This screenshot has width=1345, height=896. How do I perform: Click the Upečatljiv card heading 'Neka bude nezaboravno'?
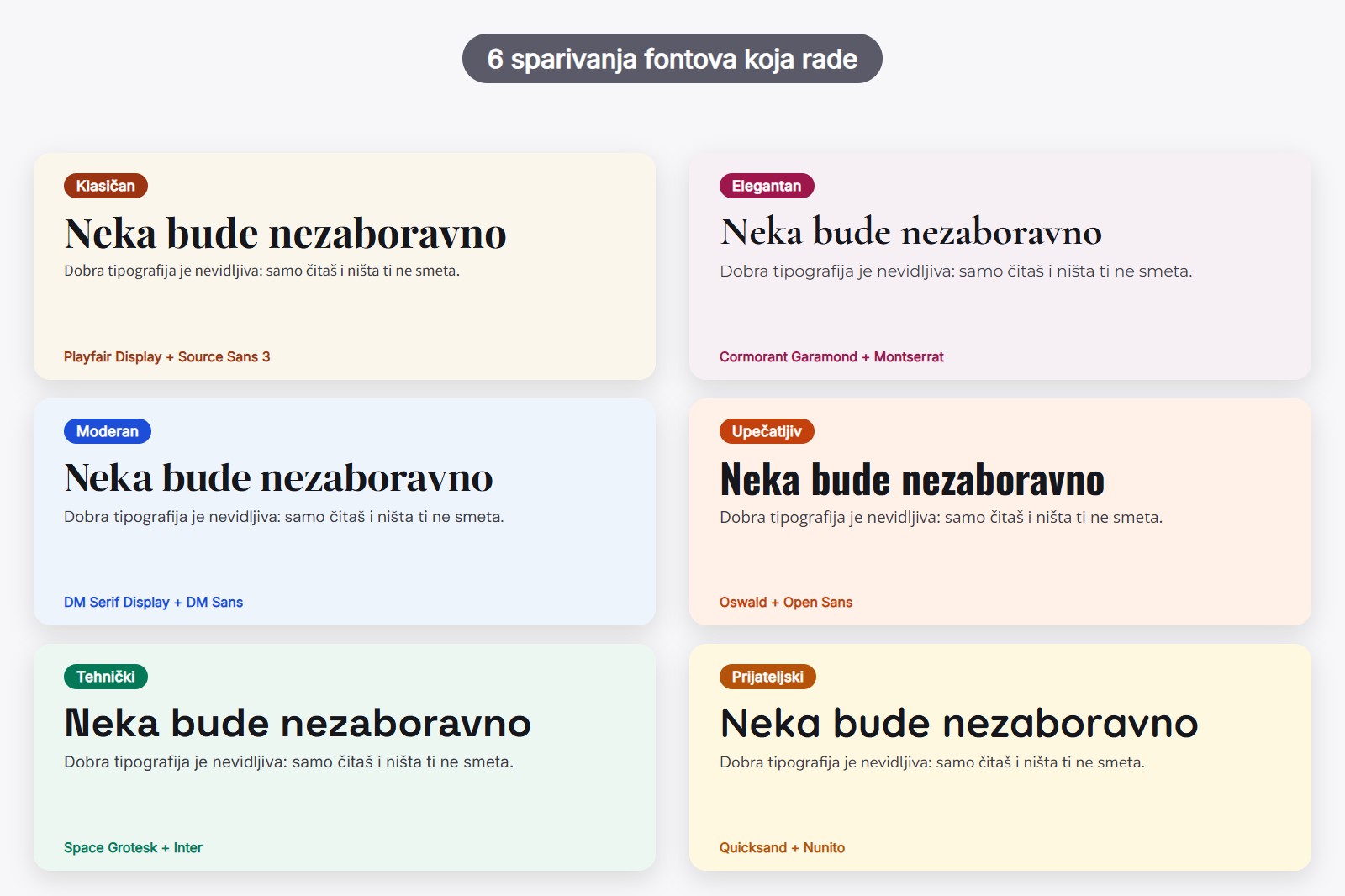coord(912,480)
